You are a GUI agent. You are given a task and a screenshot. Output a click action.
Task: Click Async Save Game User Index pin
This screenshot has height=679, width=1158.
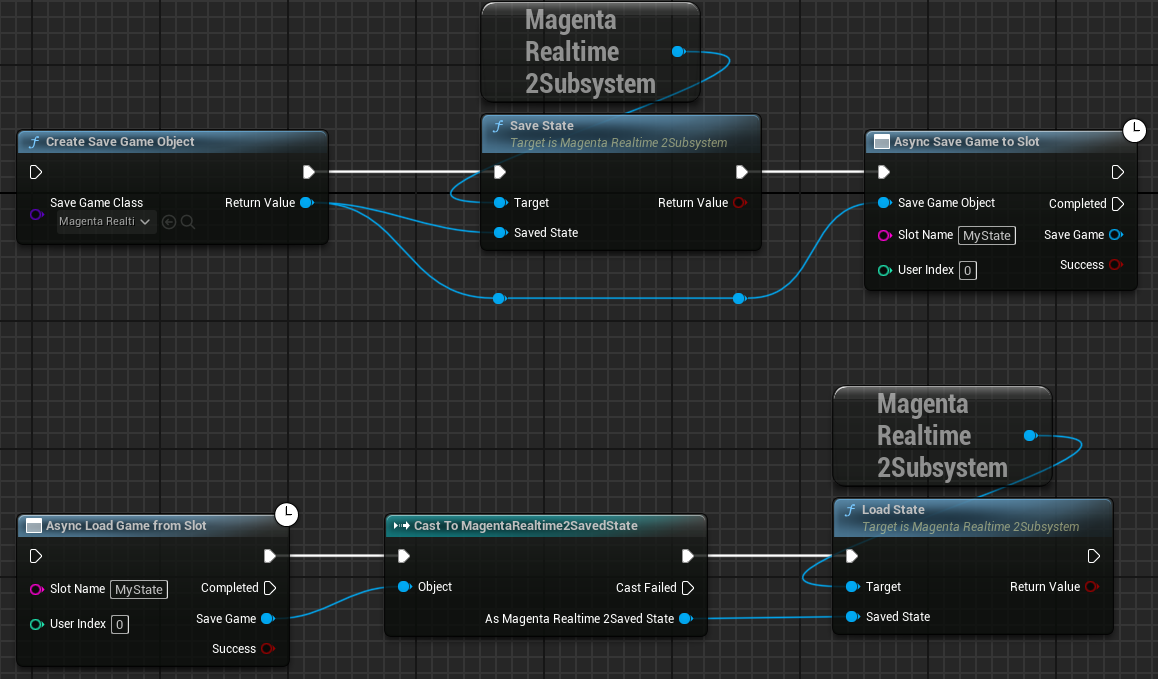click(x=884, y=270)
